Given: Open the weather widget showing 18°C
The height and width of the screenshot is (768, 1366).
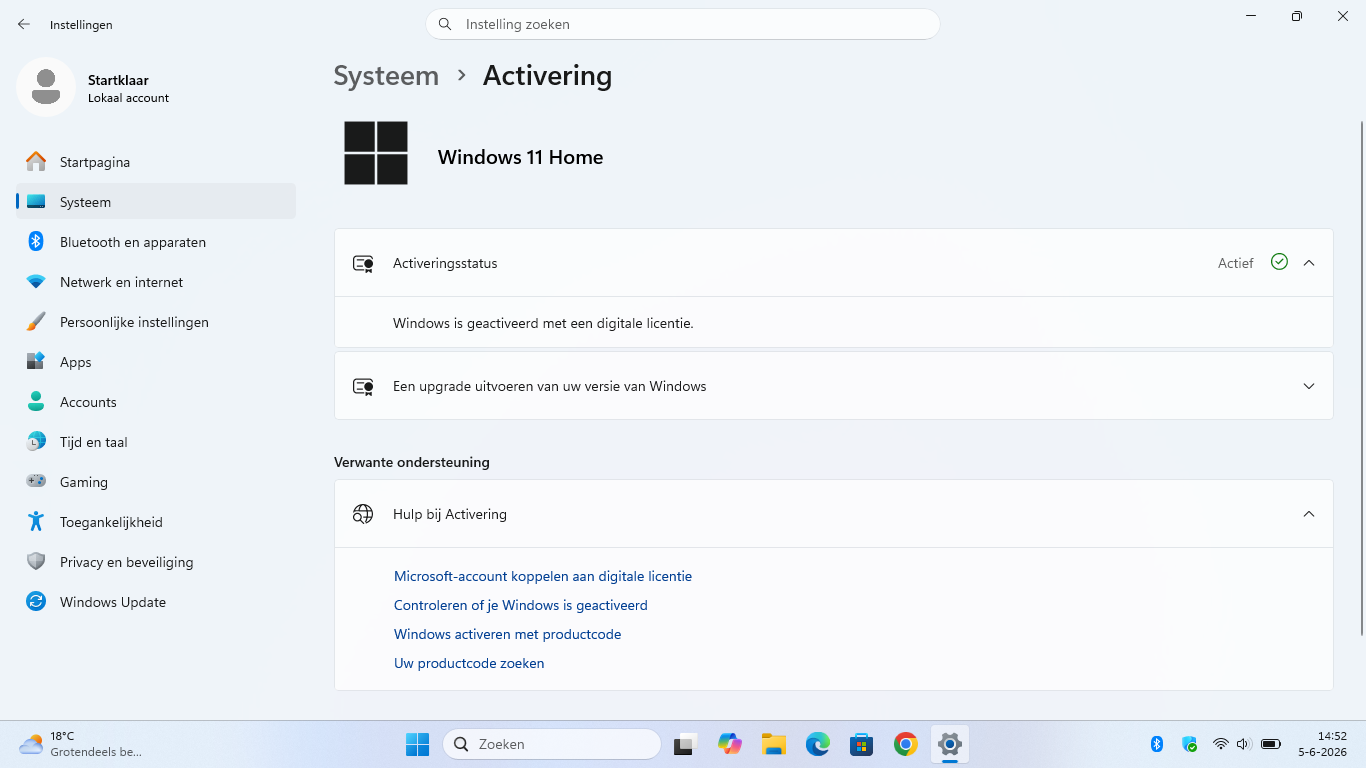Looking at the screenshot, I should pos(80,744).
